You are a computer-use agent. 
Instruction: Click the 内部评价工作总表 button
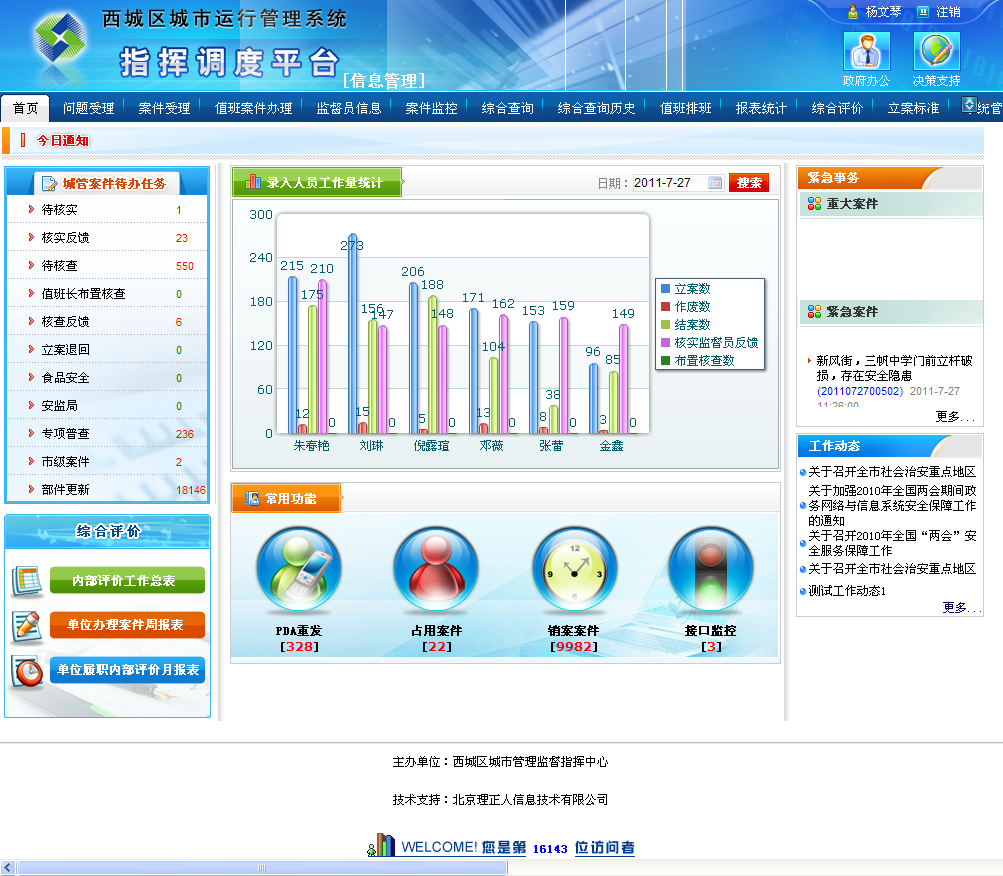click(x=127, y=580)
